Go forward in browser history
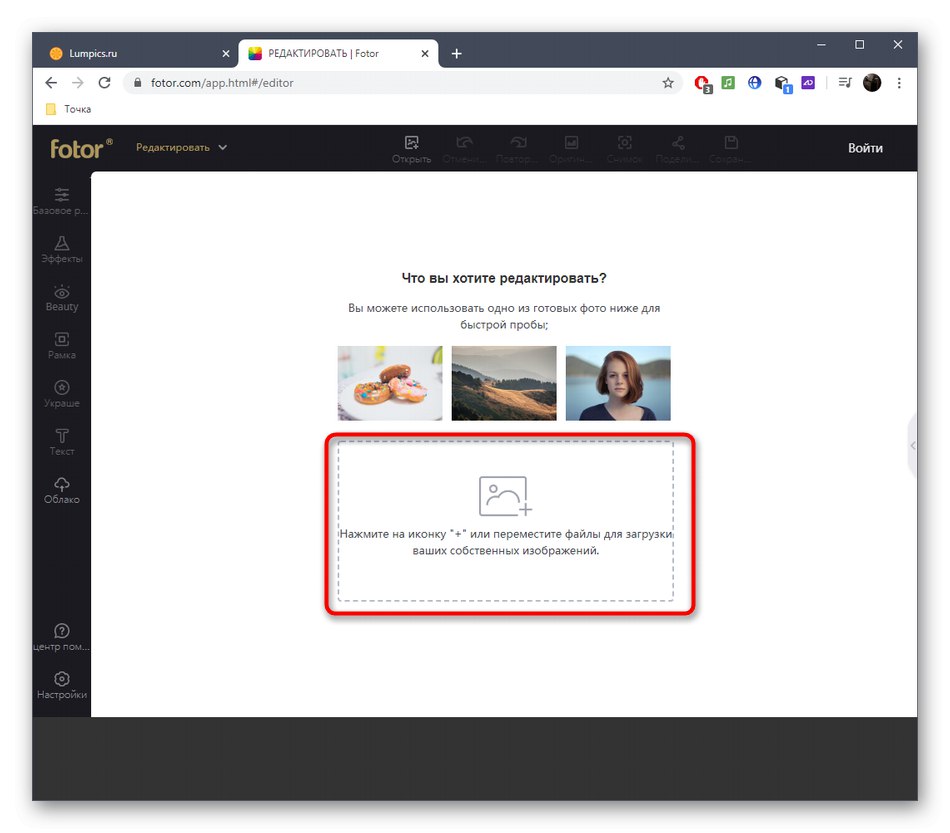950x833 pixels. pos(78,82)
